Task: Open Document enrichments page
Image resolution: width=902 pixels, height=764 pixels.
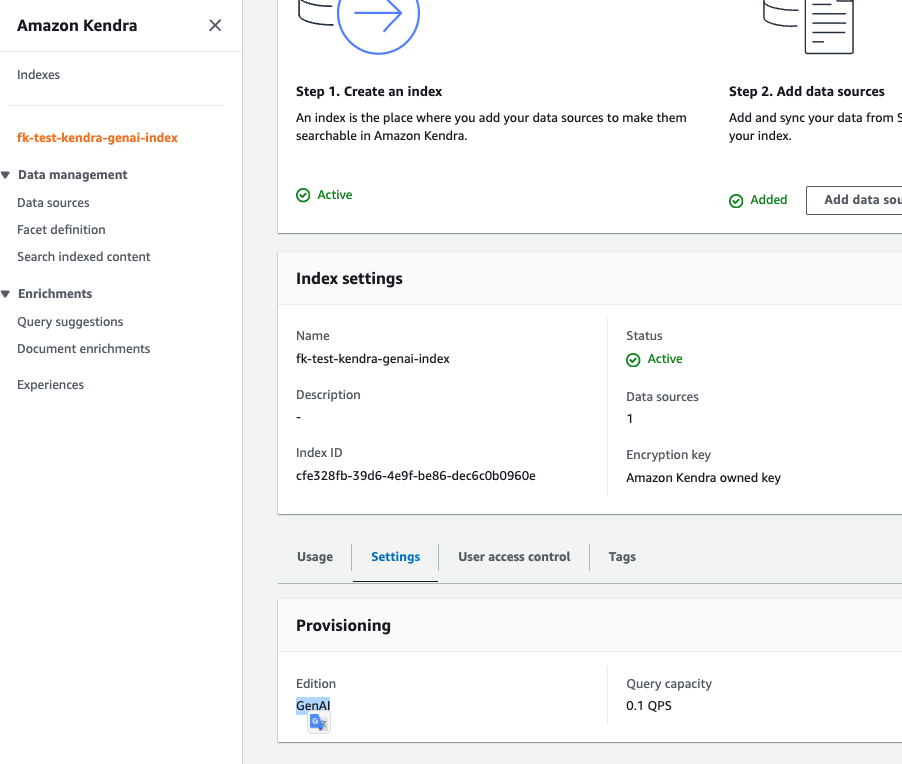Action: point(84,349)
